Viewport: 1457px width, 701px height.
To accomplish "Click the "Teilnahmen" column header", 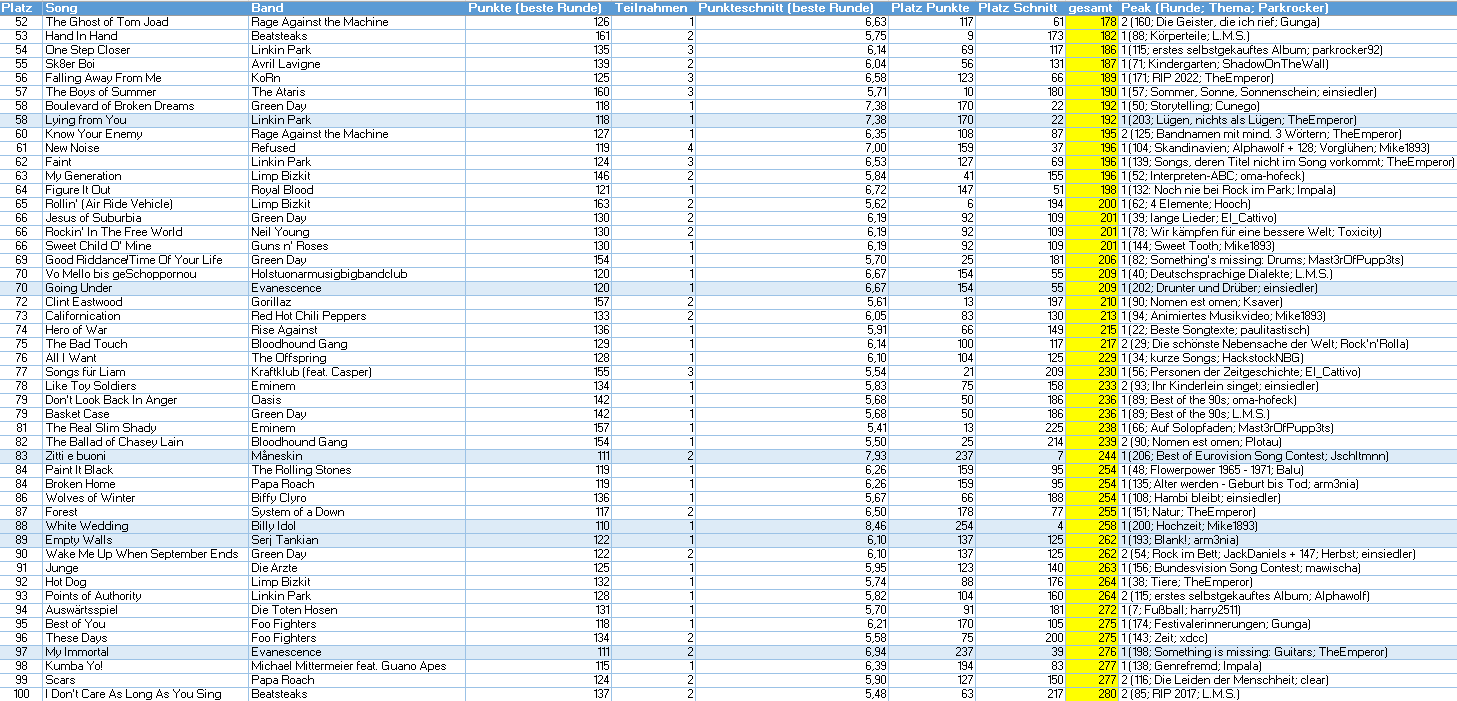I will coord(651,7).
